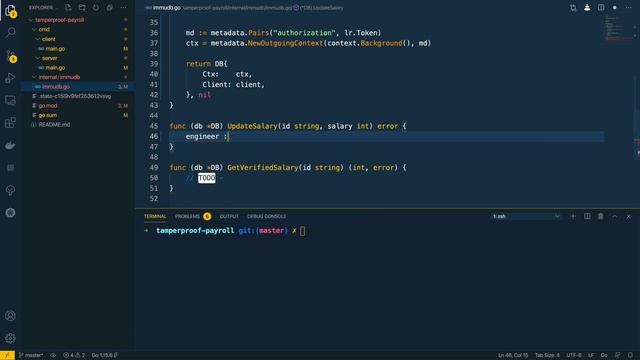
Task: Click LF line ending in status bar
Action: [591, 355]
